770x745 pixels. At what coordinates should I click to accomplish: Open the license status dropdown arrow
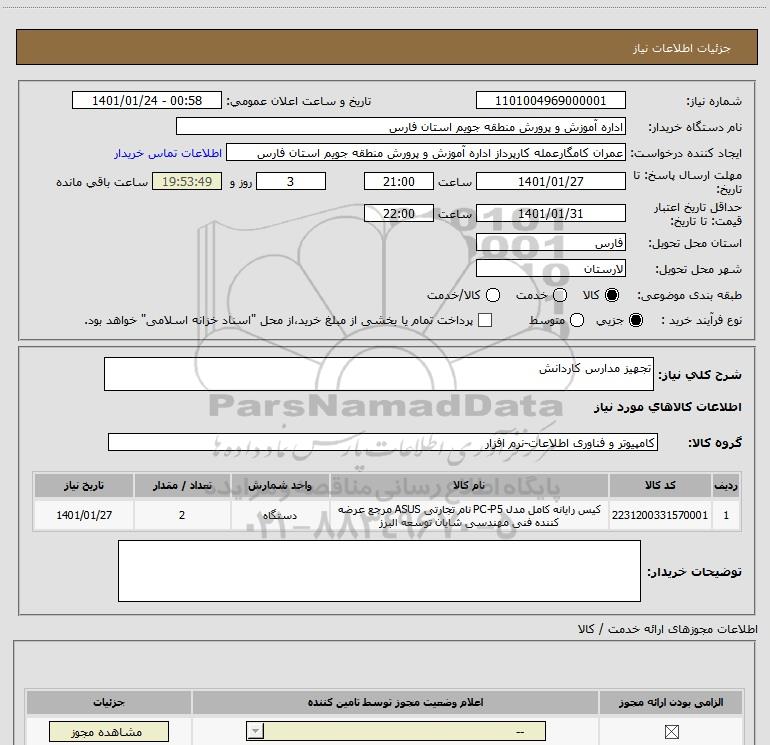[255, 732]
